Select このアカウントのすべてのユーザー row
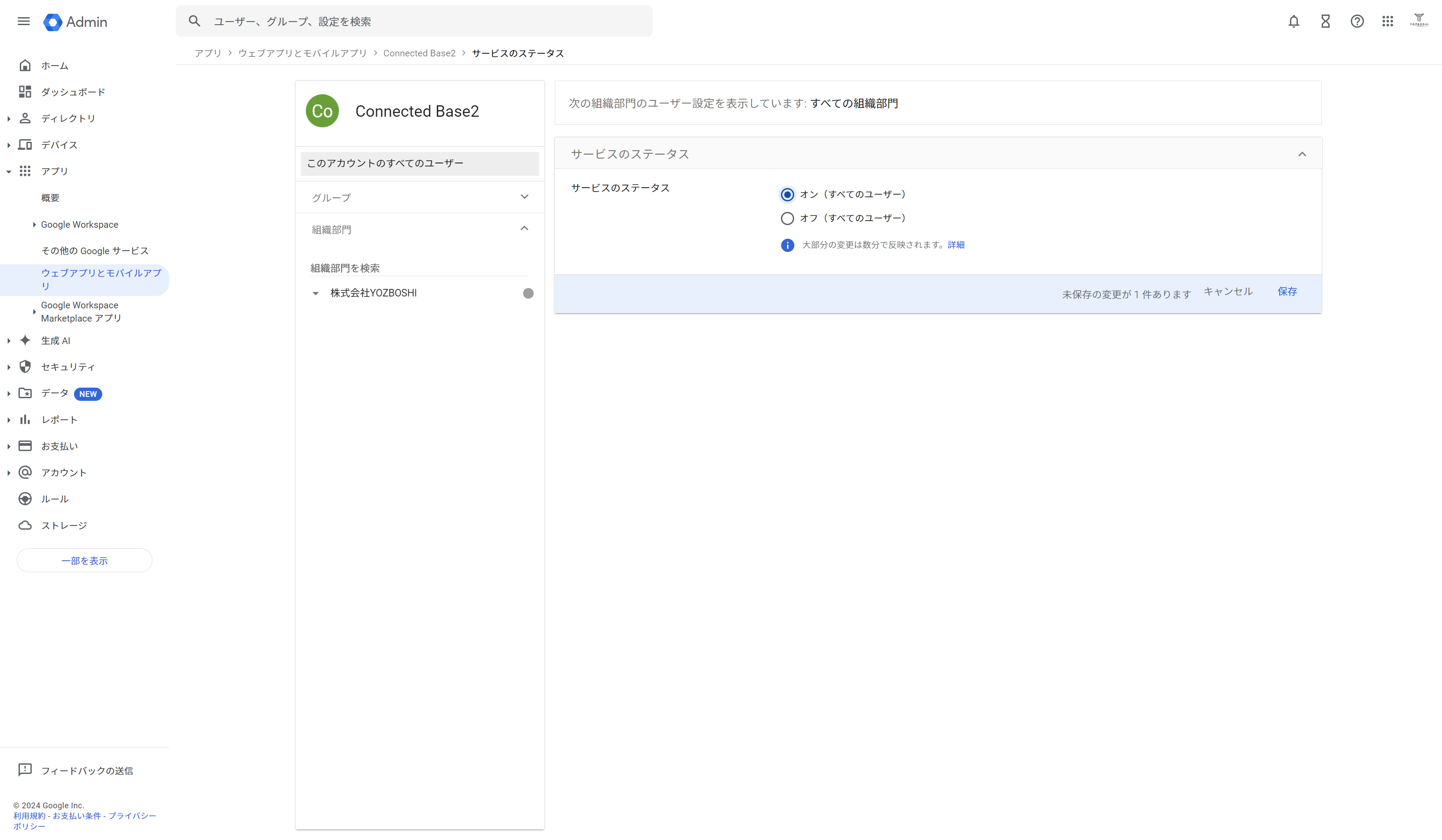The image size is (1442, 840). (x=420, y=163)
